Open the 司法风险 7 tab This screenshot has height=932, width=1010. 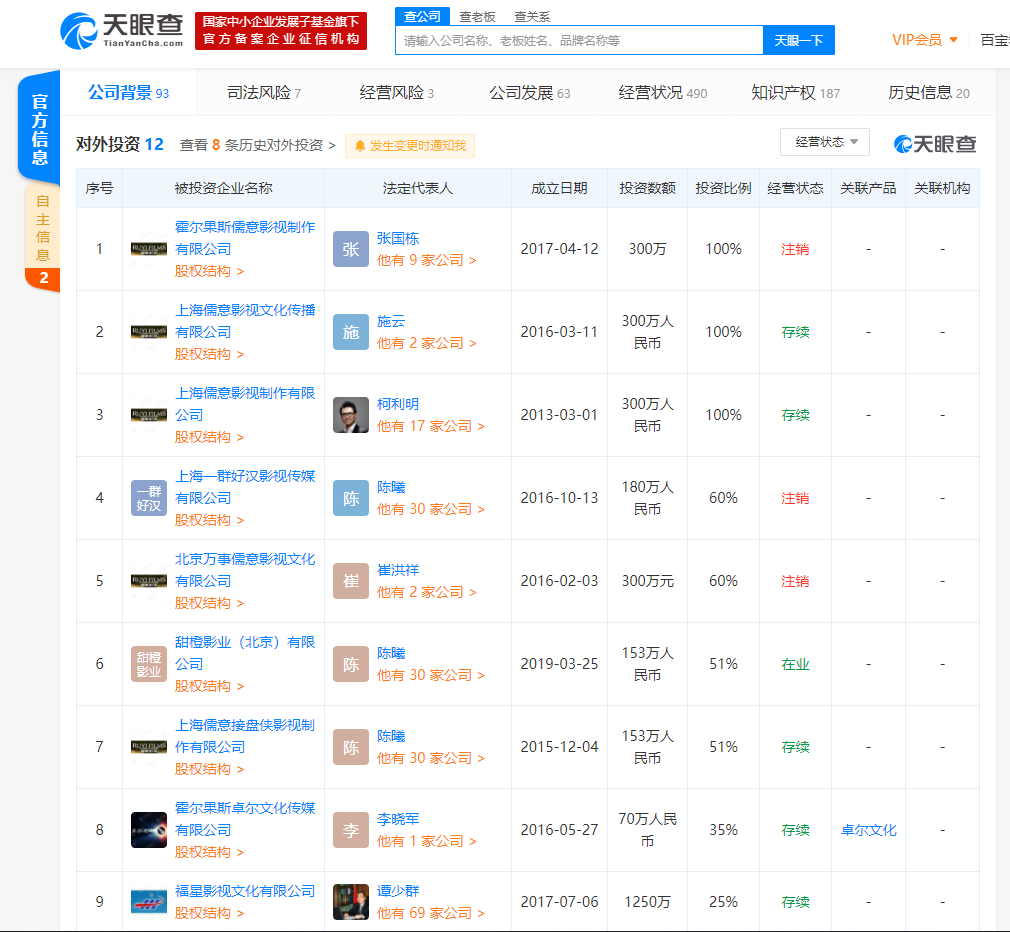(263, 93)
